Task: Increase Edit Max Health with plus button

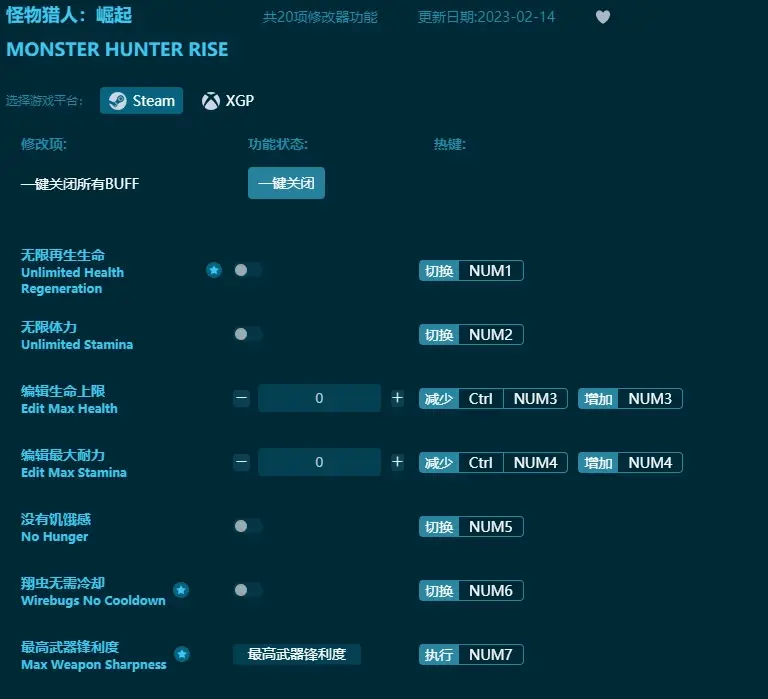Action: coord(397,398)
